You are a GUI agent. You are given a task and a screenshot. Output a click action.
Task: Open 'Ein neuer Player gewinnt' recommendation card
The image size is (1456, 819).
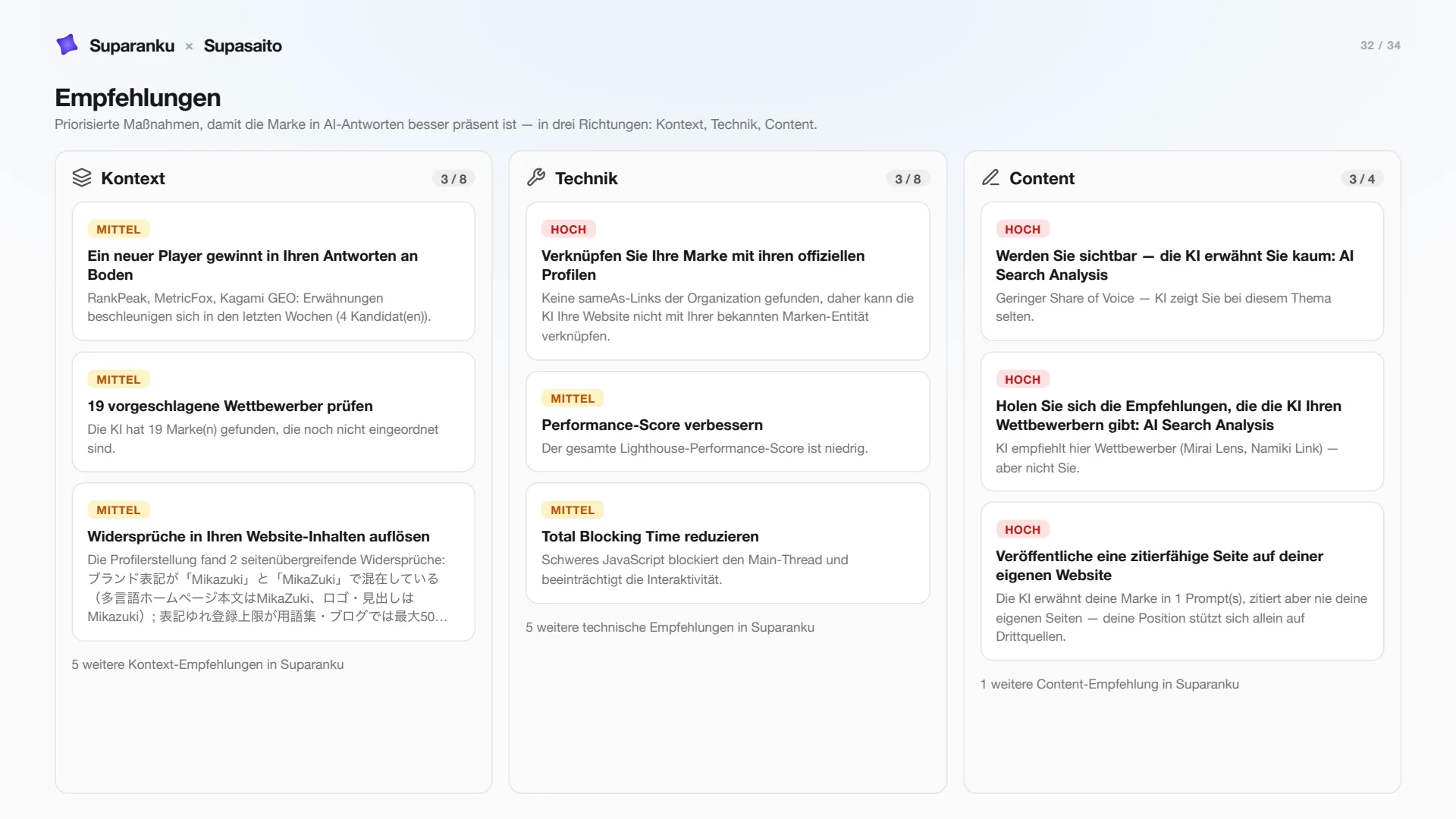(273, 271)
